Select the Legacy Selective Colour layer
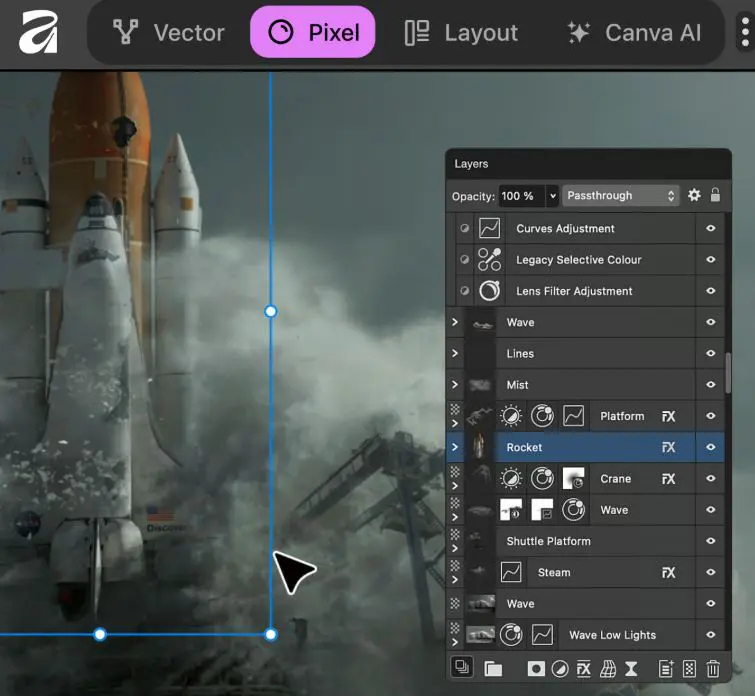Screen dimensions: 755x696 [x=578, y=260]
